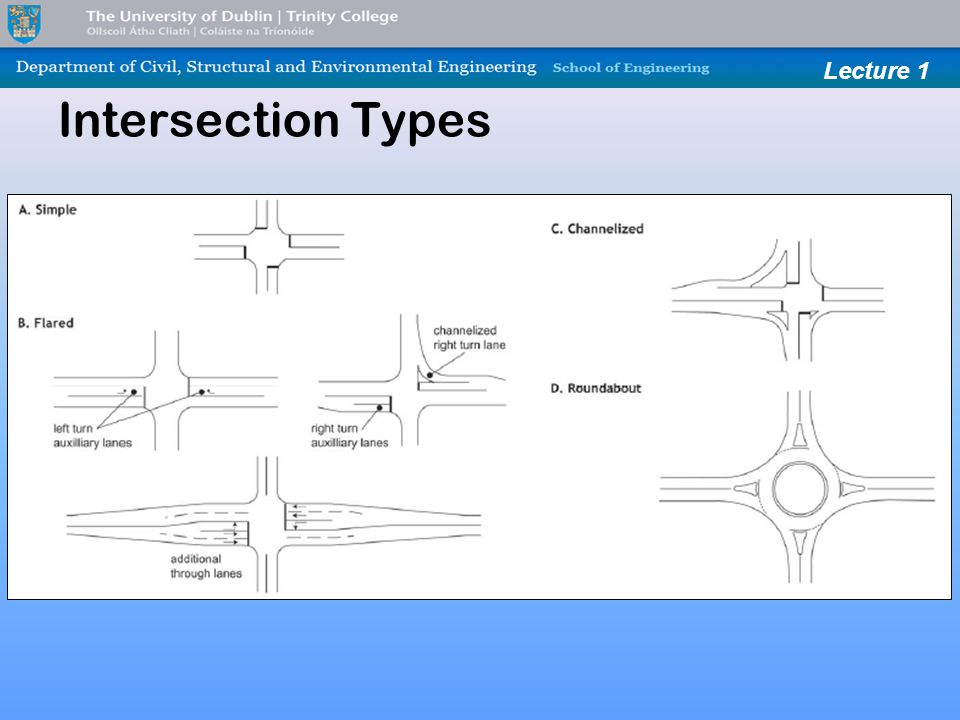Click the "B. Flared" label
The width and height of the screenshot is (960, 720).
pos(45,323)
